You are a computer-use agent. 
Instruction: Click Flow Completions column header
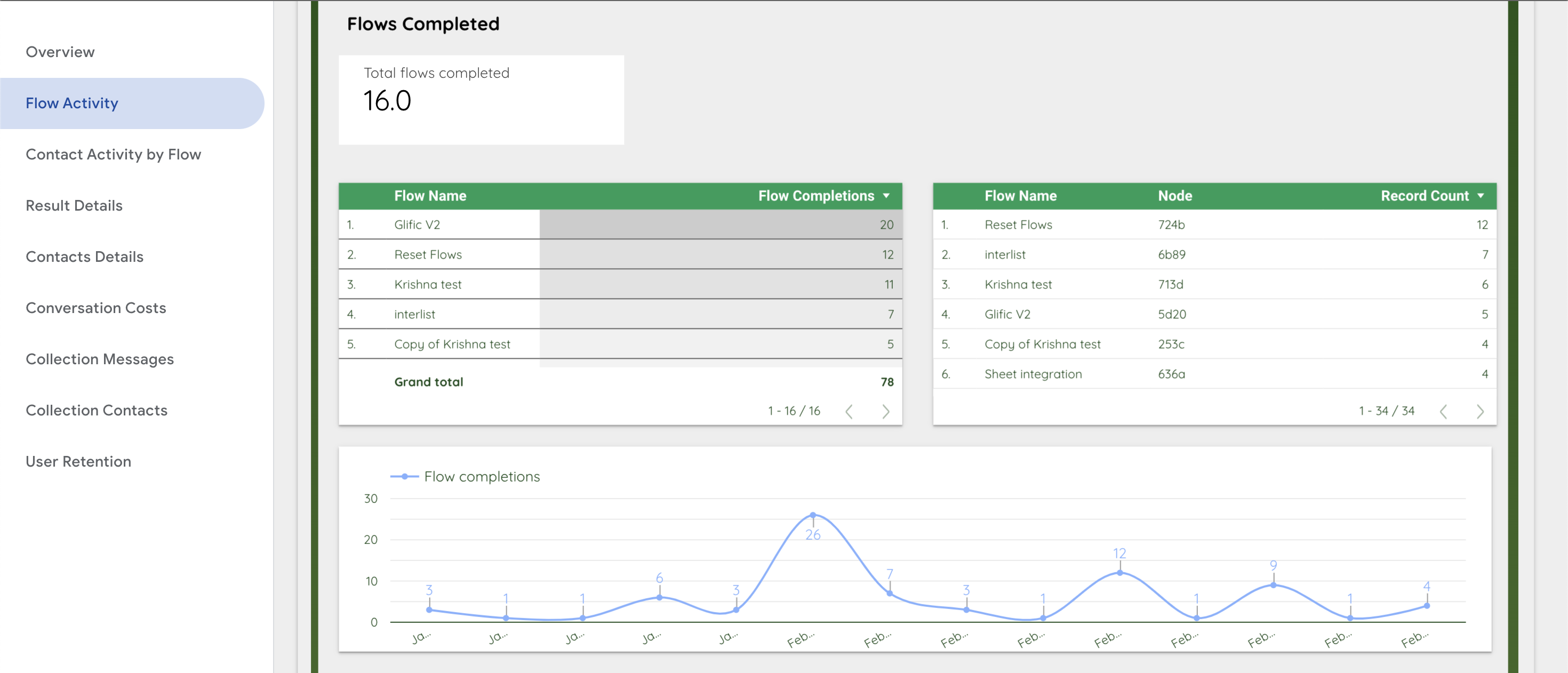click(815, 196)
